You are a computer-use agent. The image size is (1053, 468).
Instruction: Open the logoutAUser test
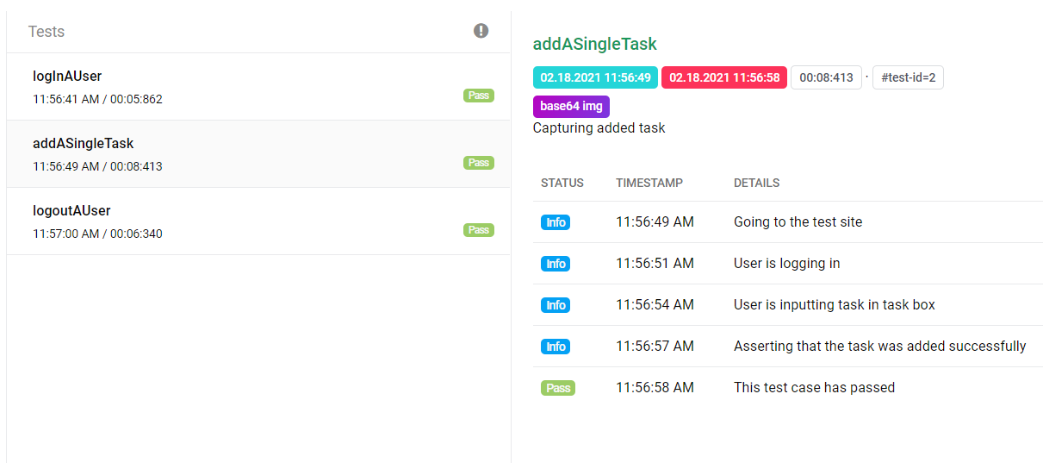72,210
